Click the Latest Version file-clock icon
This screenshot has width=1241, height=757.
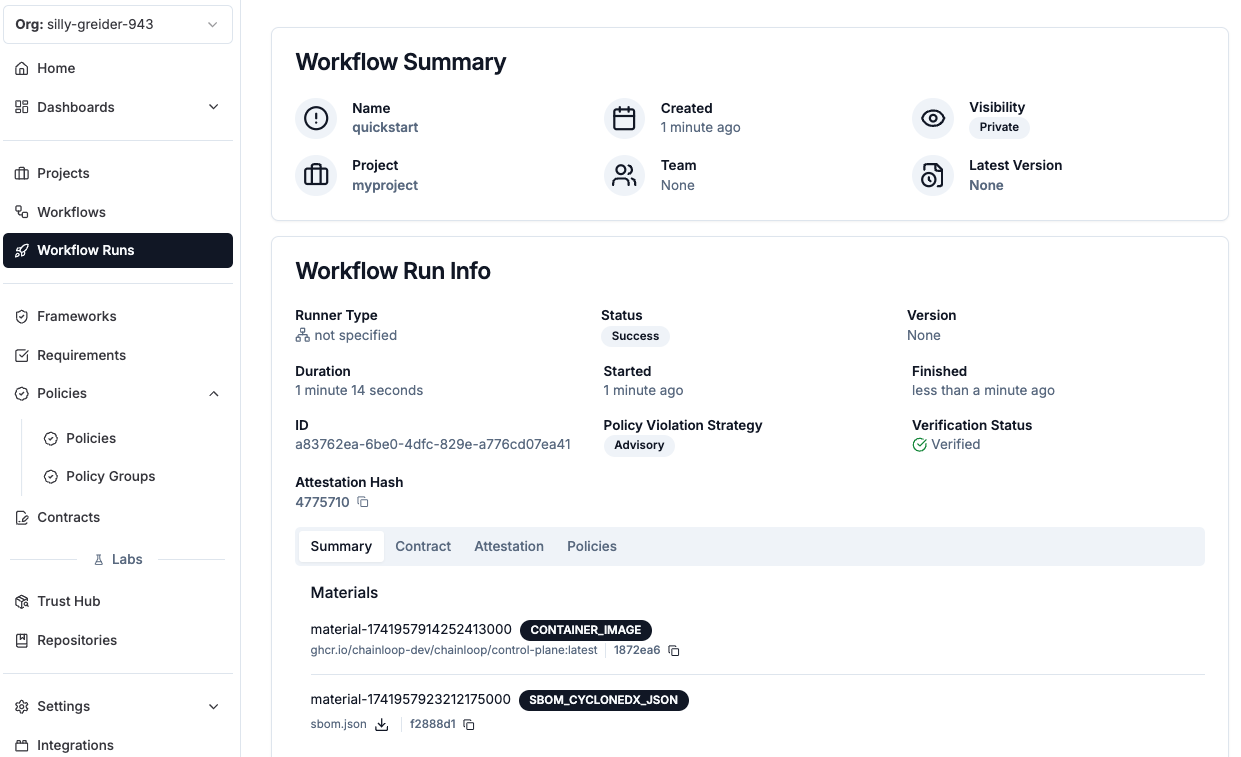(x=933, y=175)
